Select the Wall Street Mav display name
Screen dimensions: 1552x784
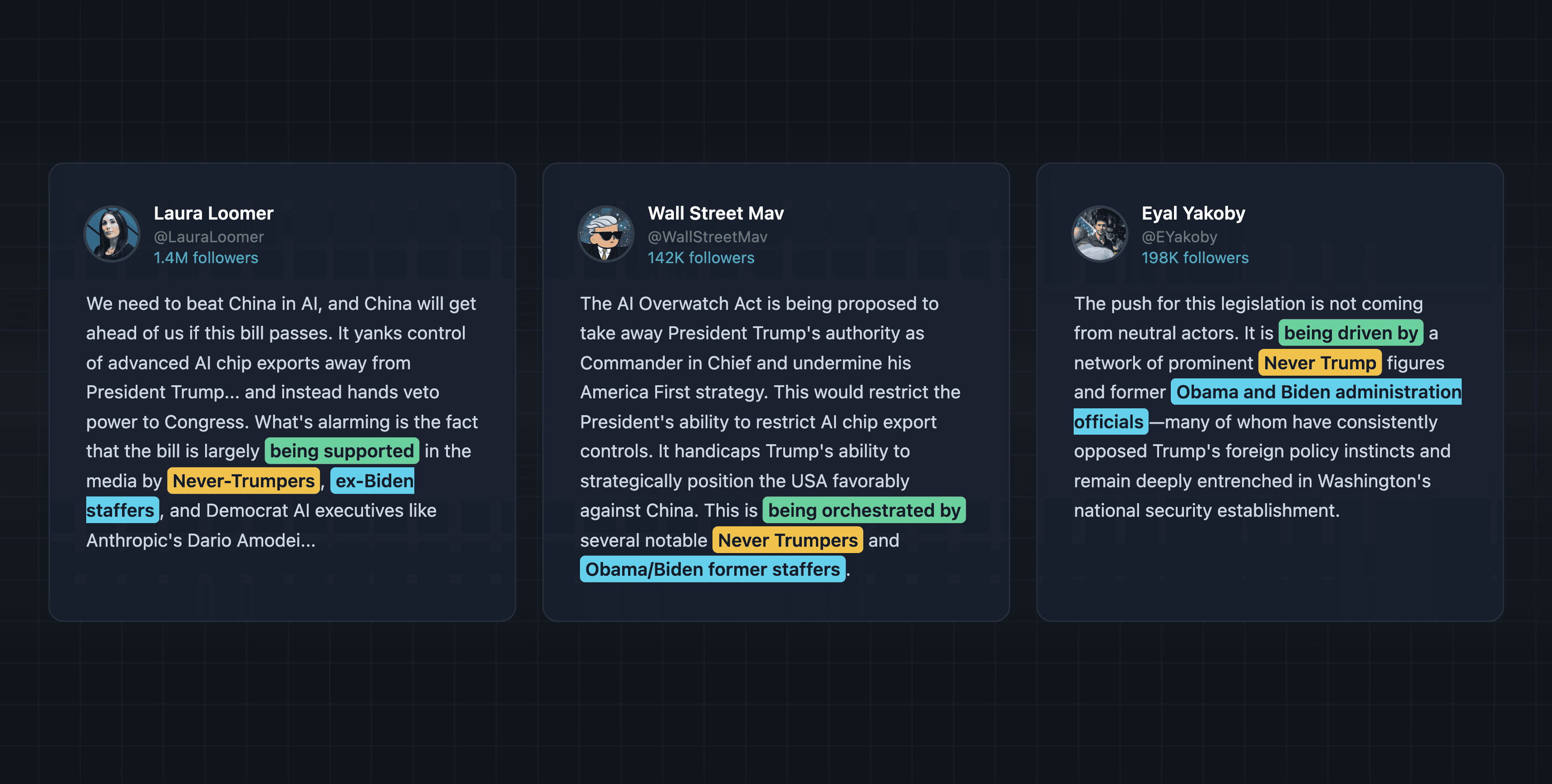pyautogui.click(x=716, y=213)
